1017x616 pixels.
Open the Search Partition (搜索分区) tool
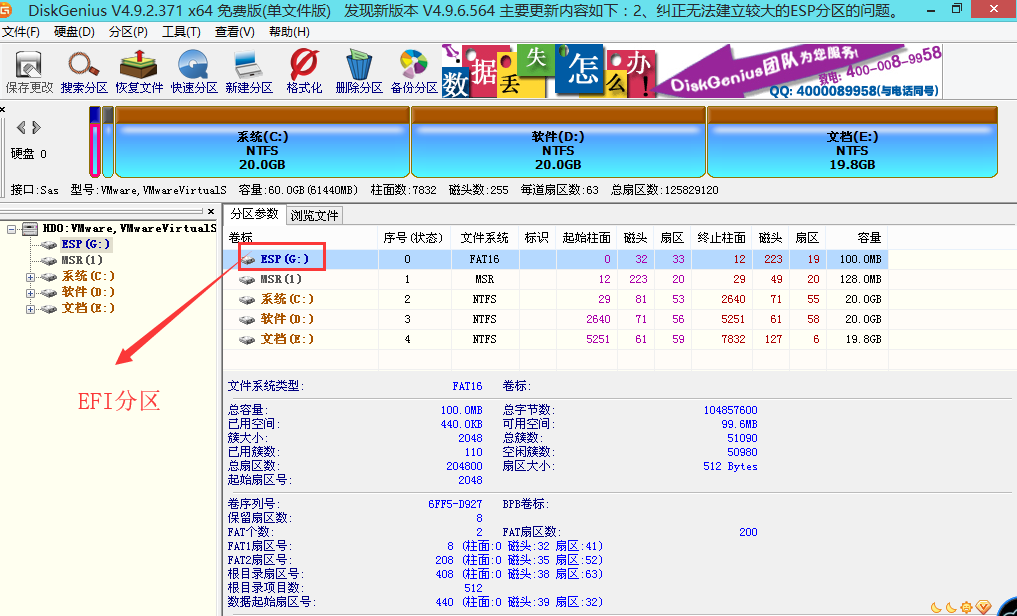84,71
